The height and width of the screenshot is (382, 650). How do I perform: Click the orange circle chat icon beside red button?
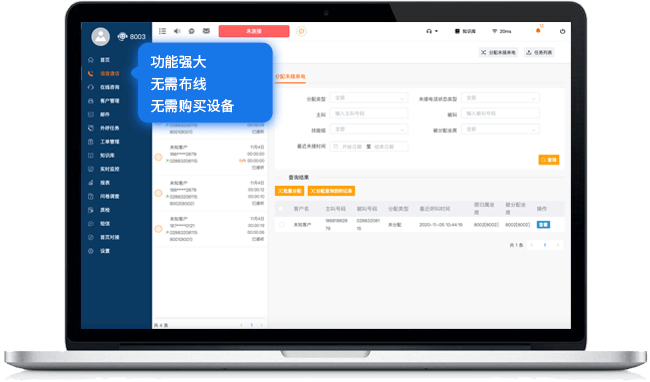tap(301, 31)
